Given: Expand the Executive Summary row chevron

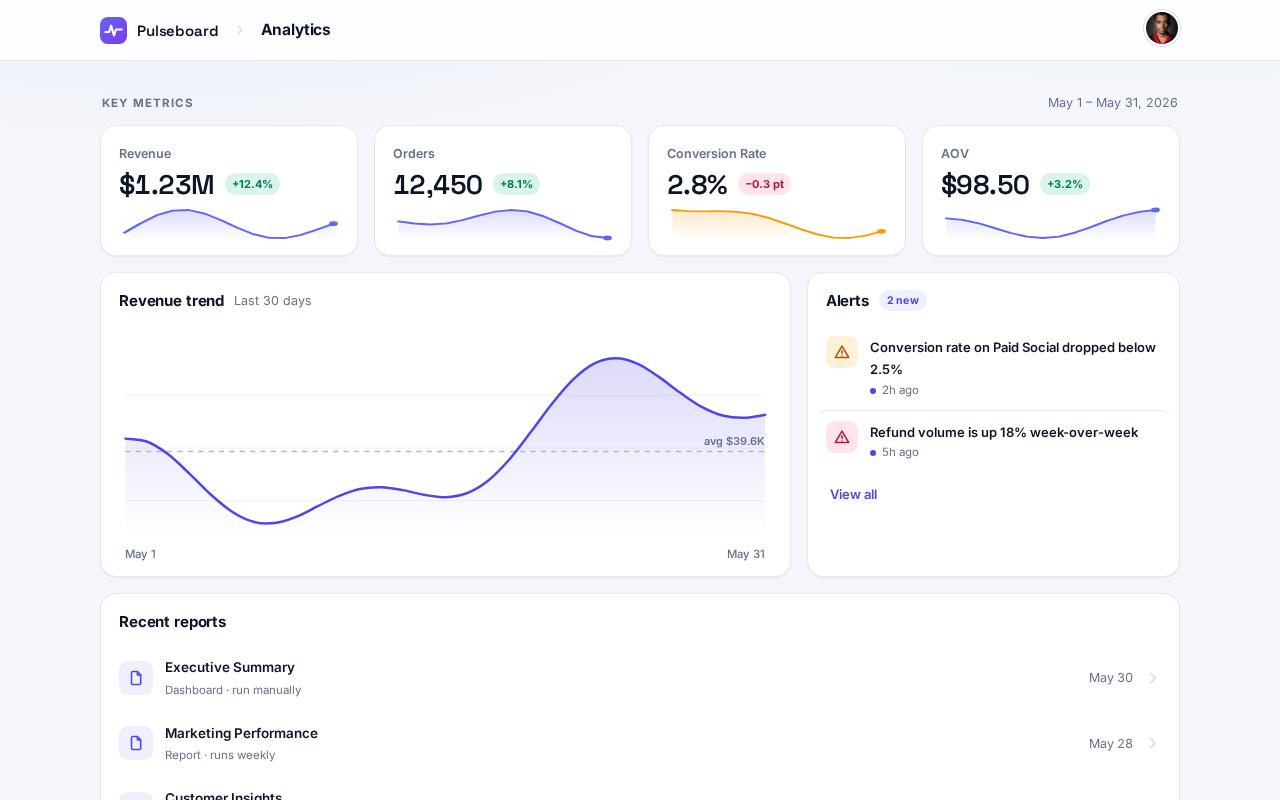Looking at the screenshot, I should point(1152,678).
